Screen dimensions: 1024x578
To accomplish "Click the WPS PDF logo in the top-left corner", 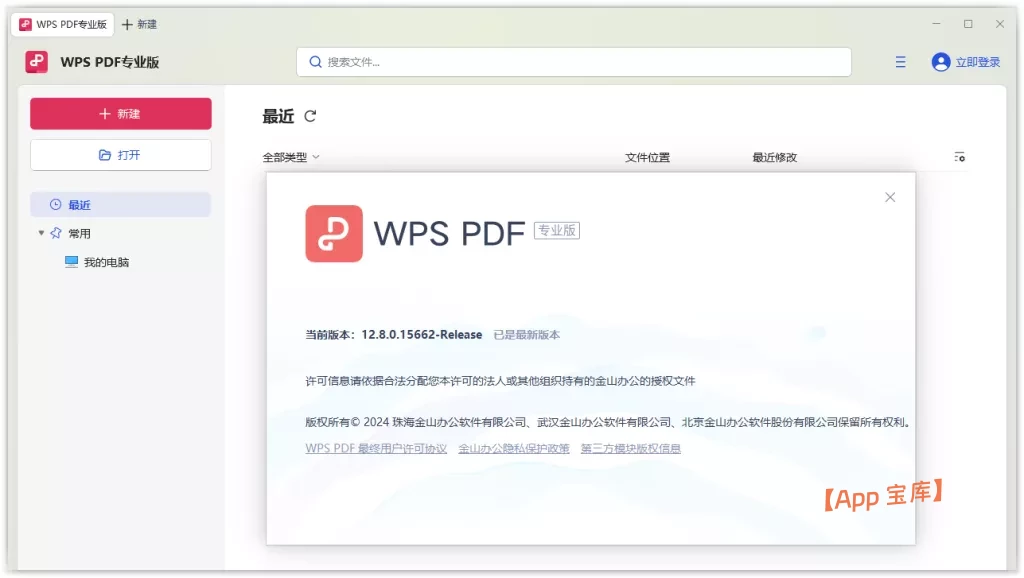I will tap(36, 61).
